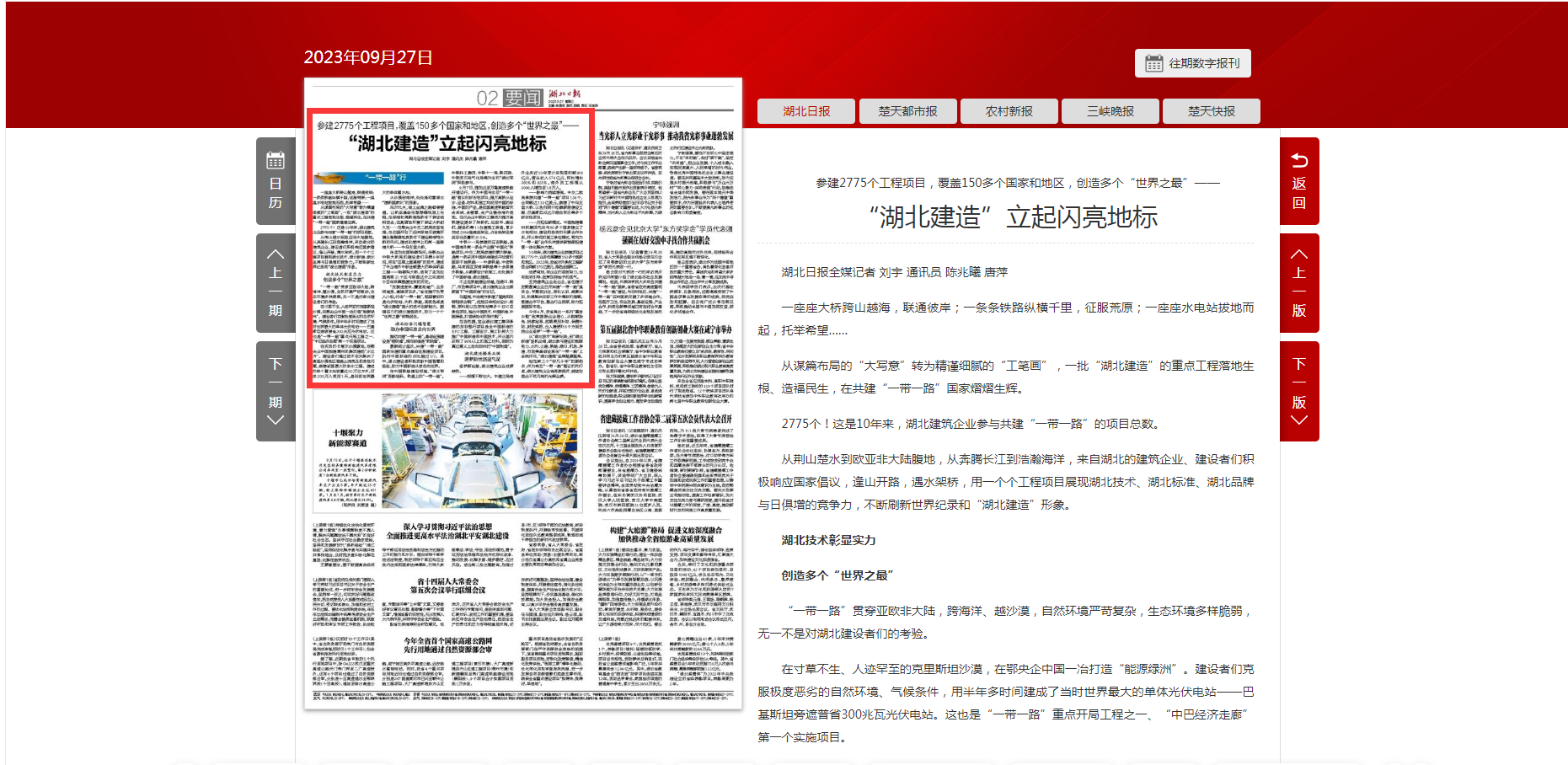
Task: Open the 日历 calendar picker
Action: pos(276,181)
